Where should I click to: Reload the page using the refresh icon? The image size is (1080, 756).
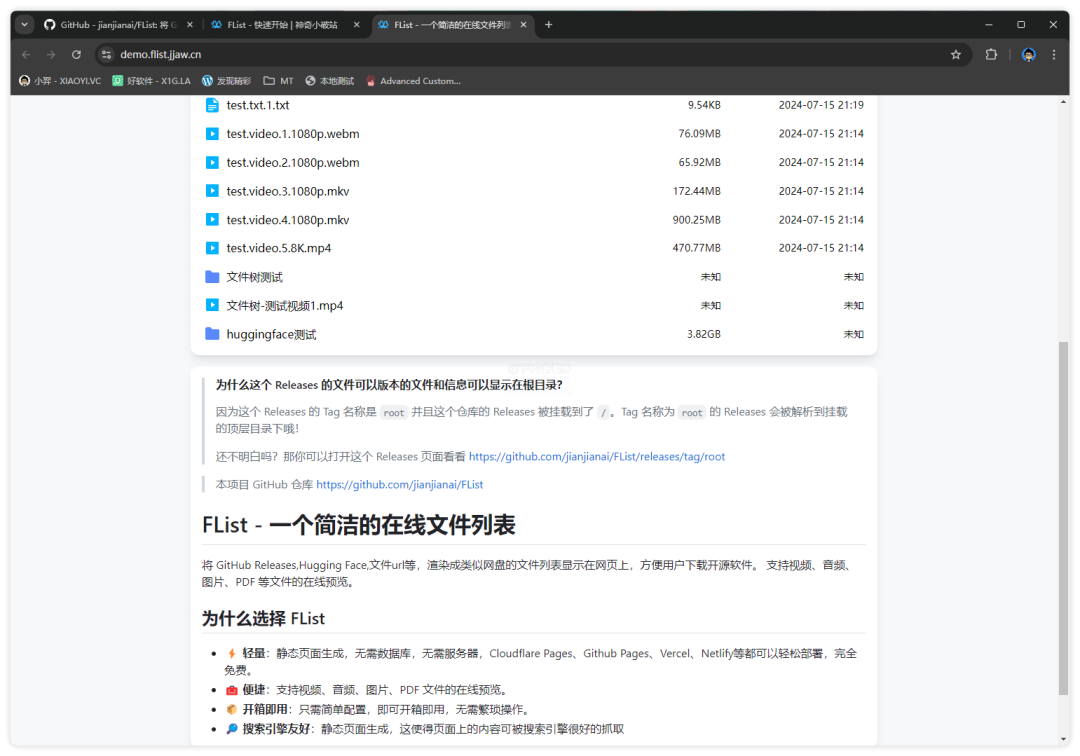76,54
